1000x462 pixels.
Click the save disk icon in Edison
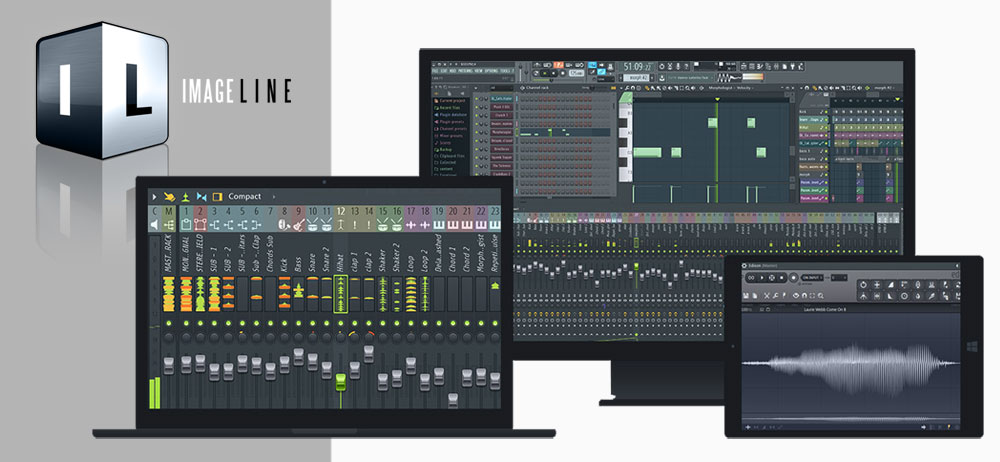(x=746, y=295)
